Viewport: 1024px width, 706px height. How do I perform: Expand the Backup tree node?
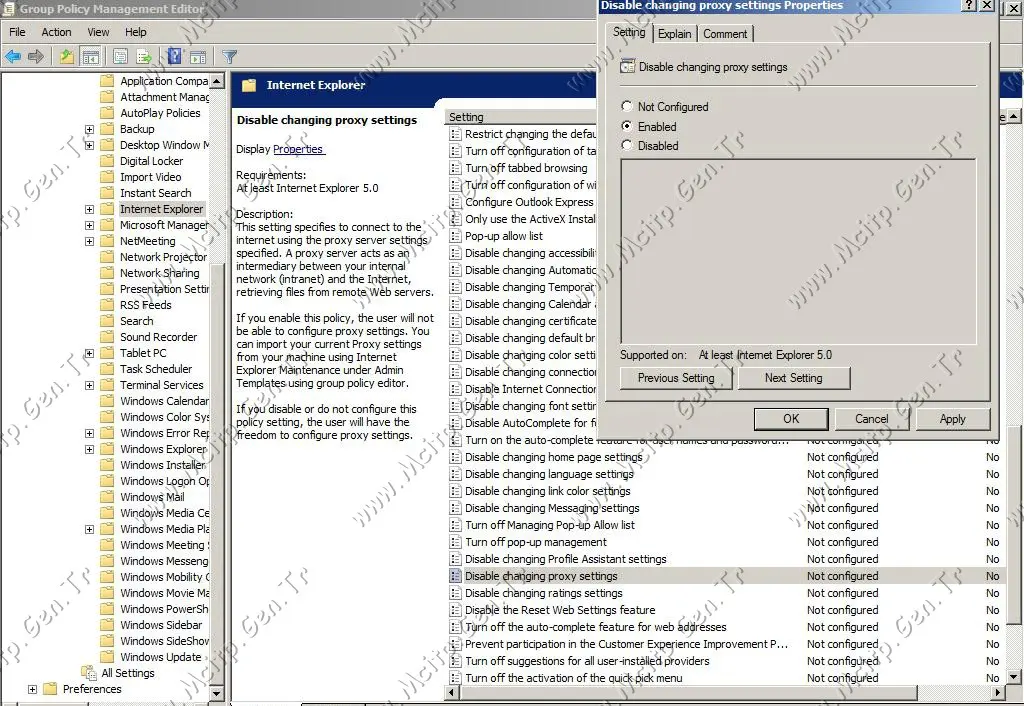coord(89,129)
